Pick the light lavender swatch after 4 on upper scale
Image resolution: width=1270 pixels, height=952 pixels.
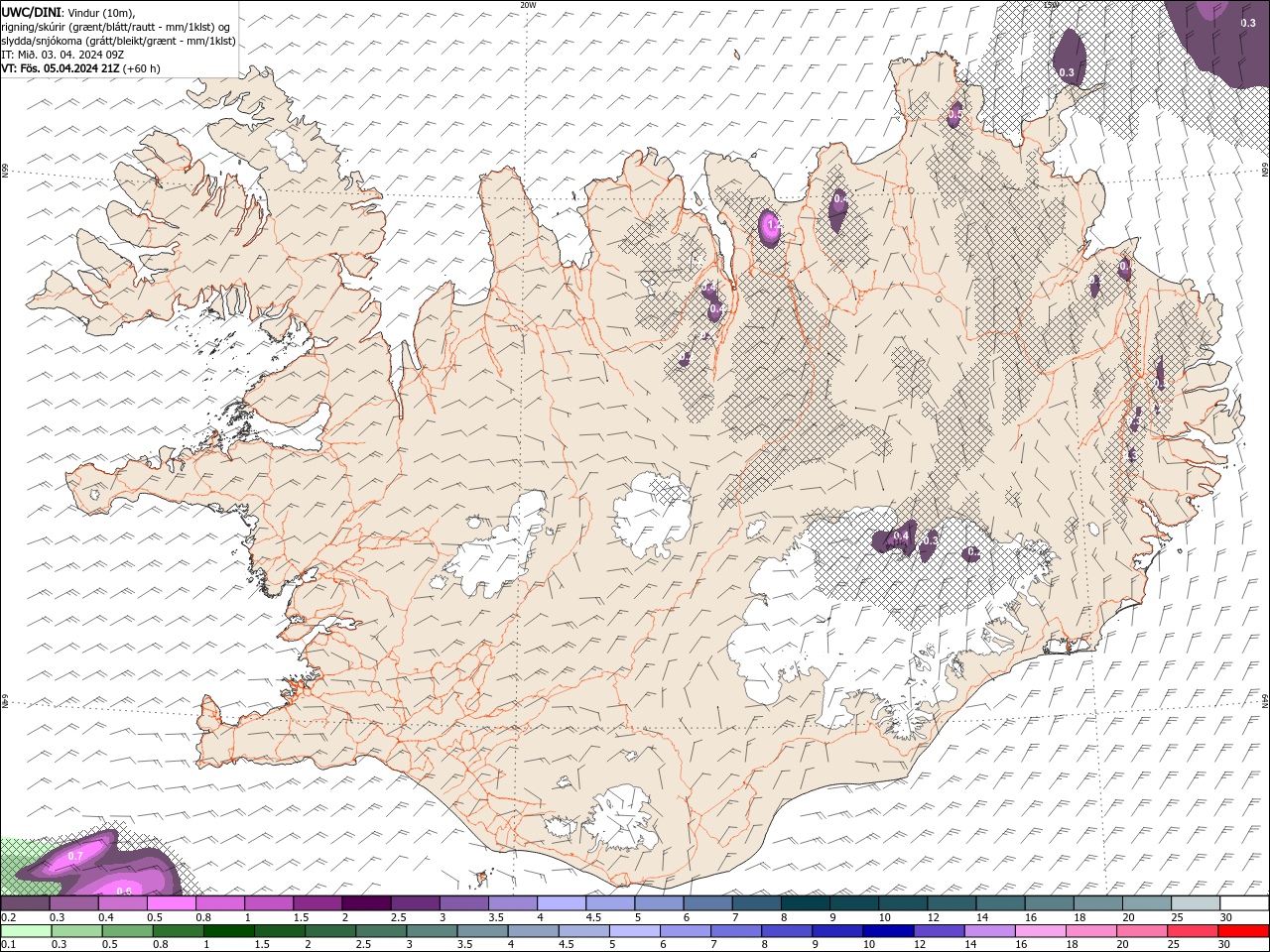point(562,903)
